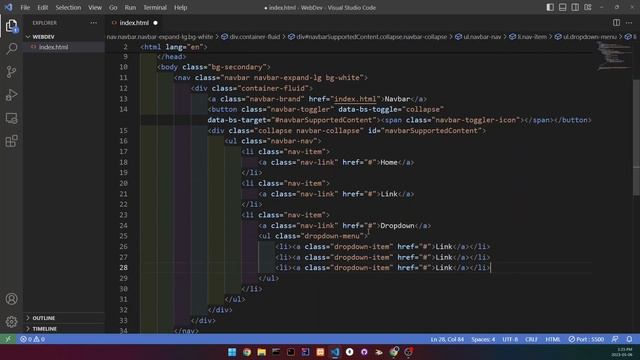Click the unsaved dot on index.html tab
This screenshot has height=360, width=640.
click(x=156, y=23)
